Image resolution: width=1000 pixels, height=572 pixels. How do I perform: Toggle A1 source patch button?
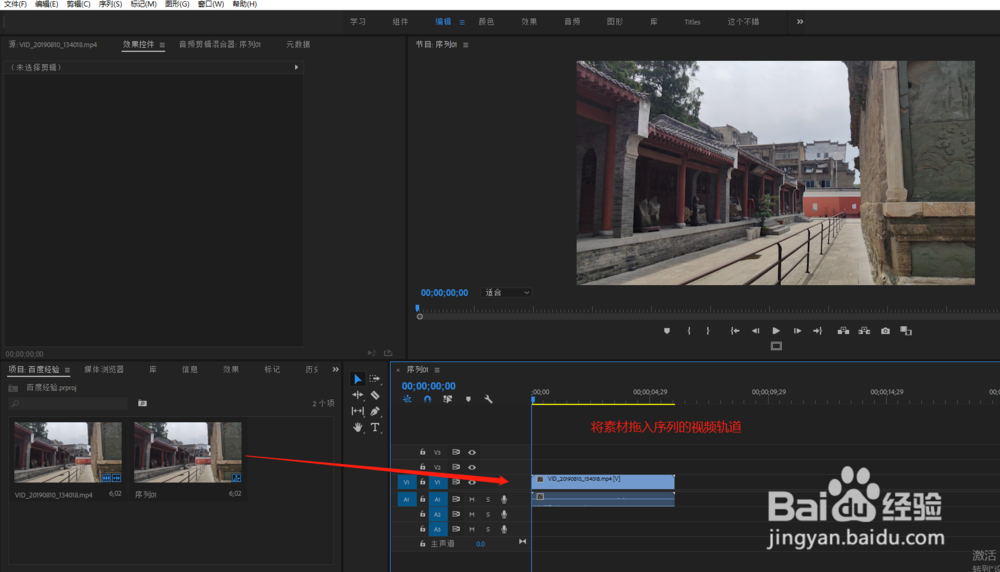(x=406, y=499)
